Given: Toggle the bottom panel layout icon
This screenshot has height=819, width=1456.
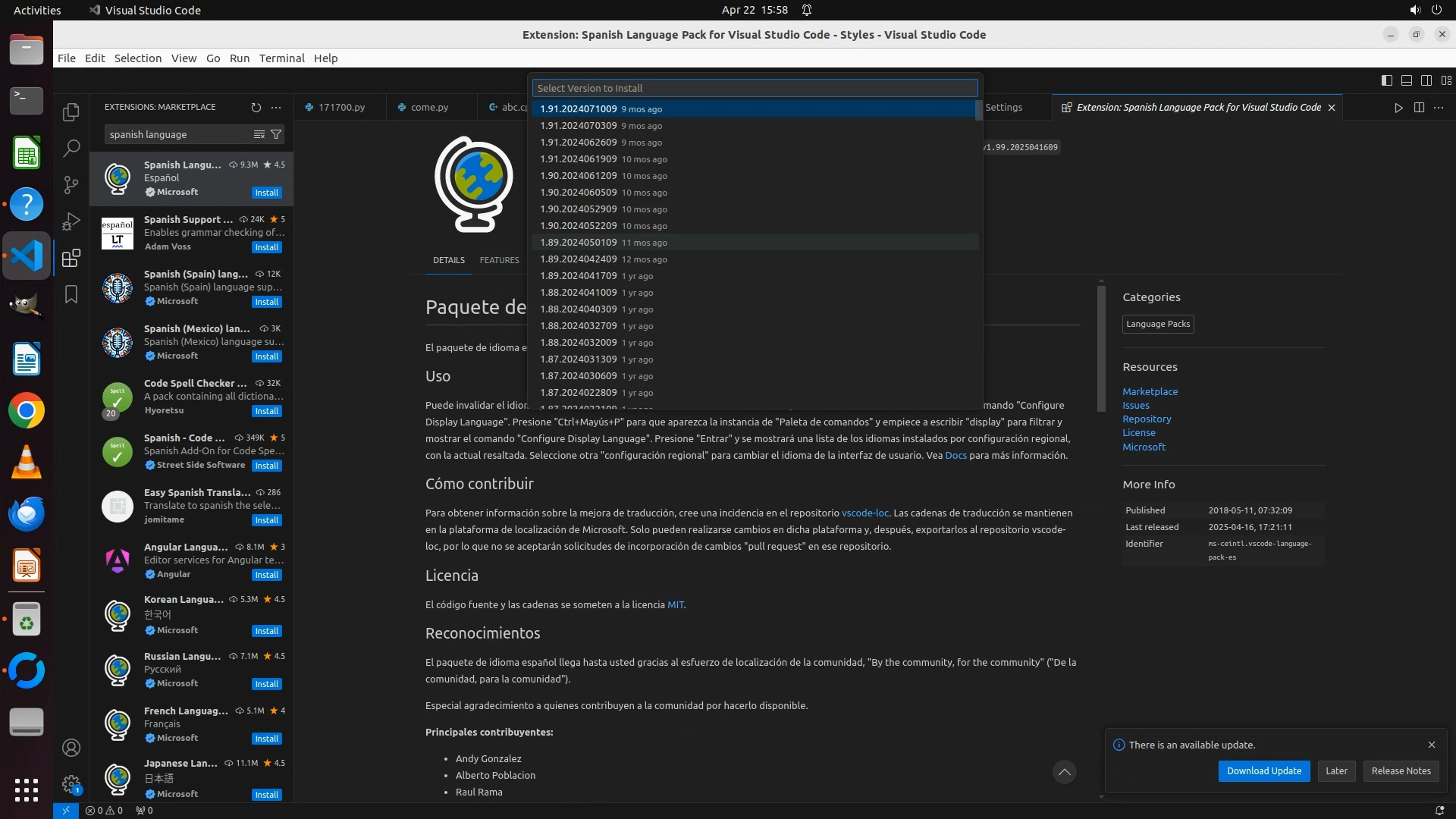Looking at the screenshot, I should pos(1407,80).
